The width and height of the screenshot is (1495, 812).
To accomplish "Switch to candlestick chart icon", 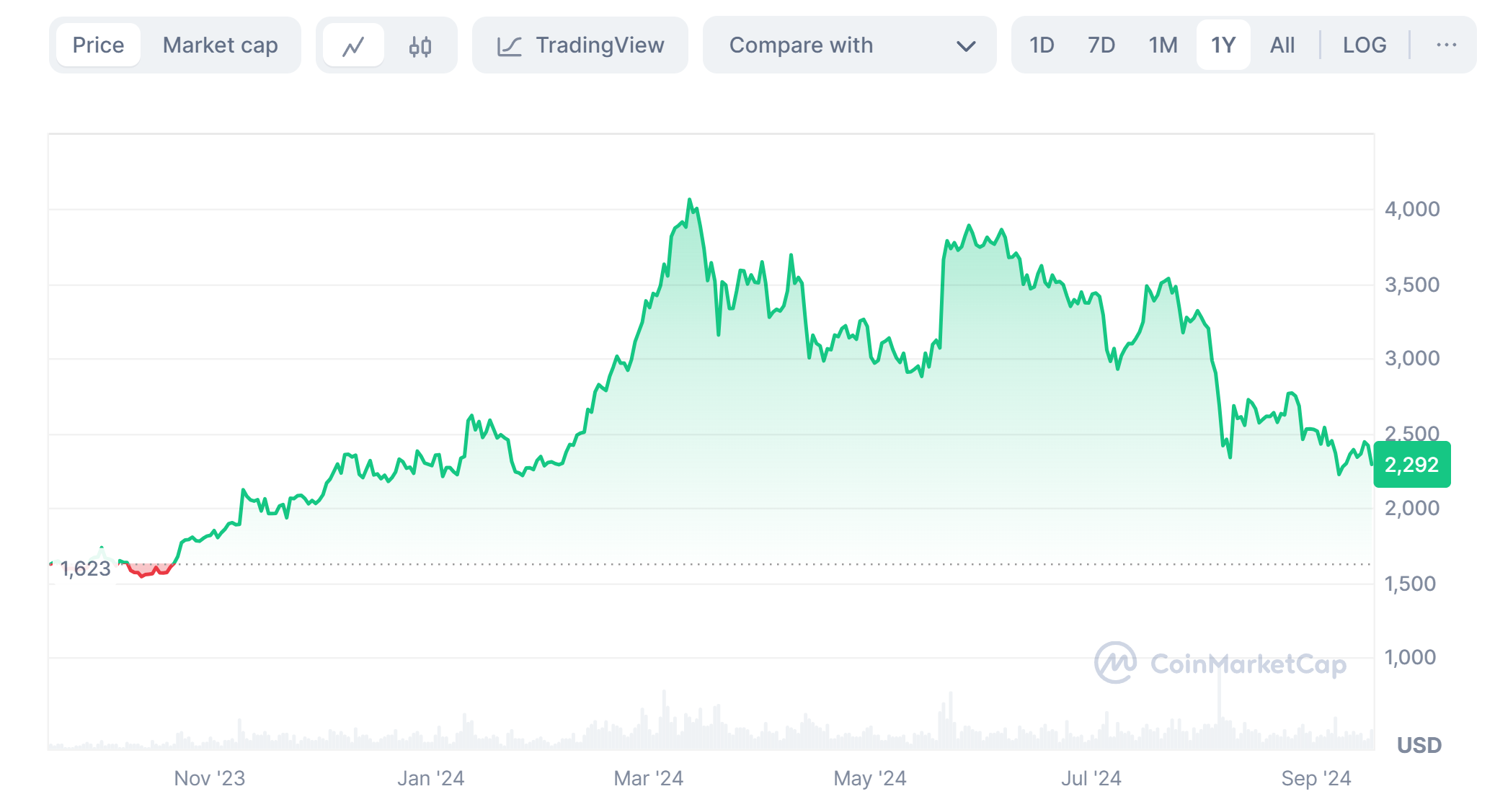I will tap(420, 46).
